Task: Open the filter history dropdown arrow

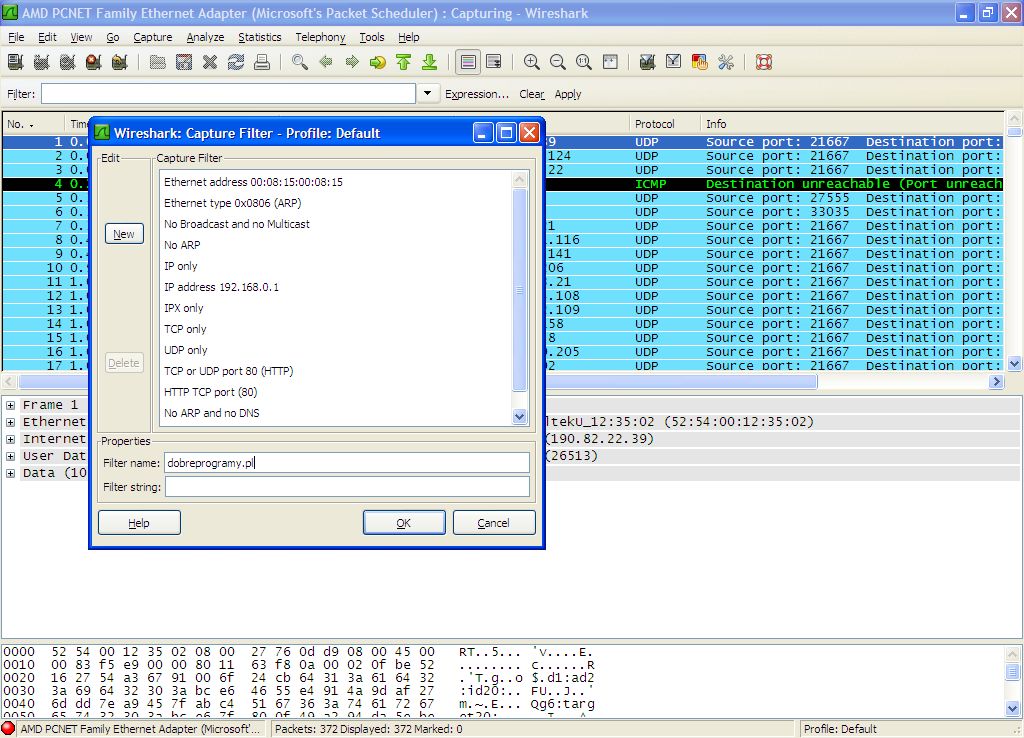Action: click(x=427, y=93)
